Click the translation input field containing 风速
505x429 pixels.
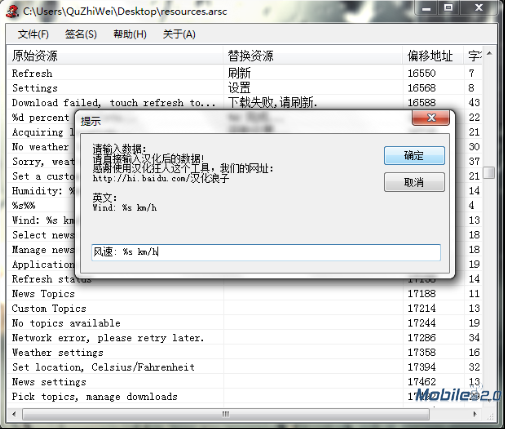coord(266,252)
